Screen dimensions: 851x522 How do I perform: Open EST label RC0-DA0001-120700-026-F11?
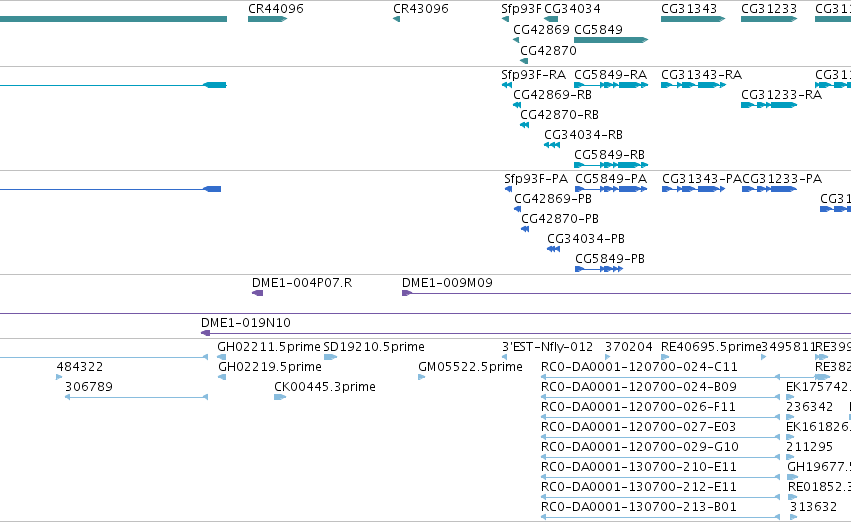point(638,407)
